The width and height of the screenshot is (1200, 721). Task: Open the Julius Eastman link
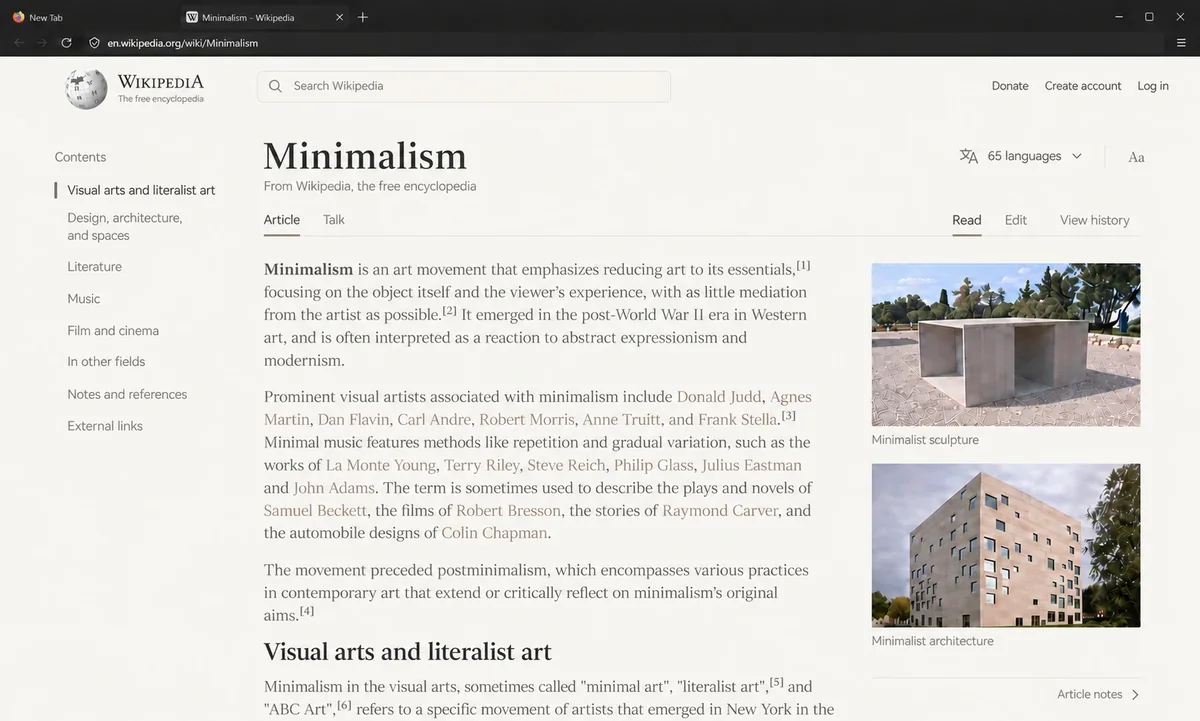tap(752, 465)
